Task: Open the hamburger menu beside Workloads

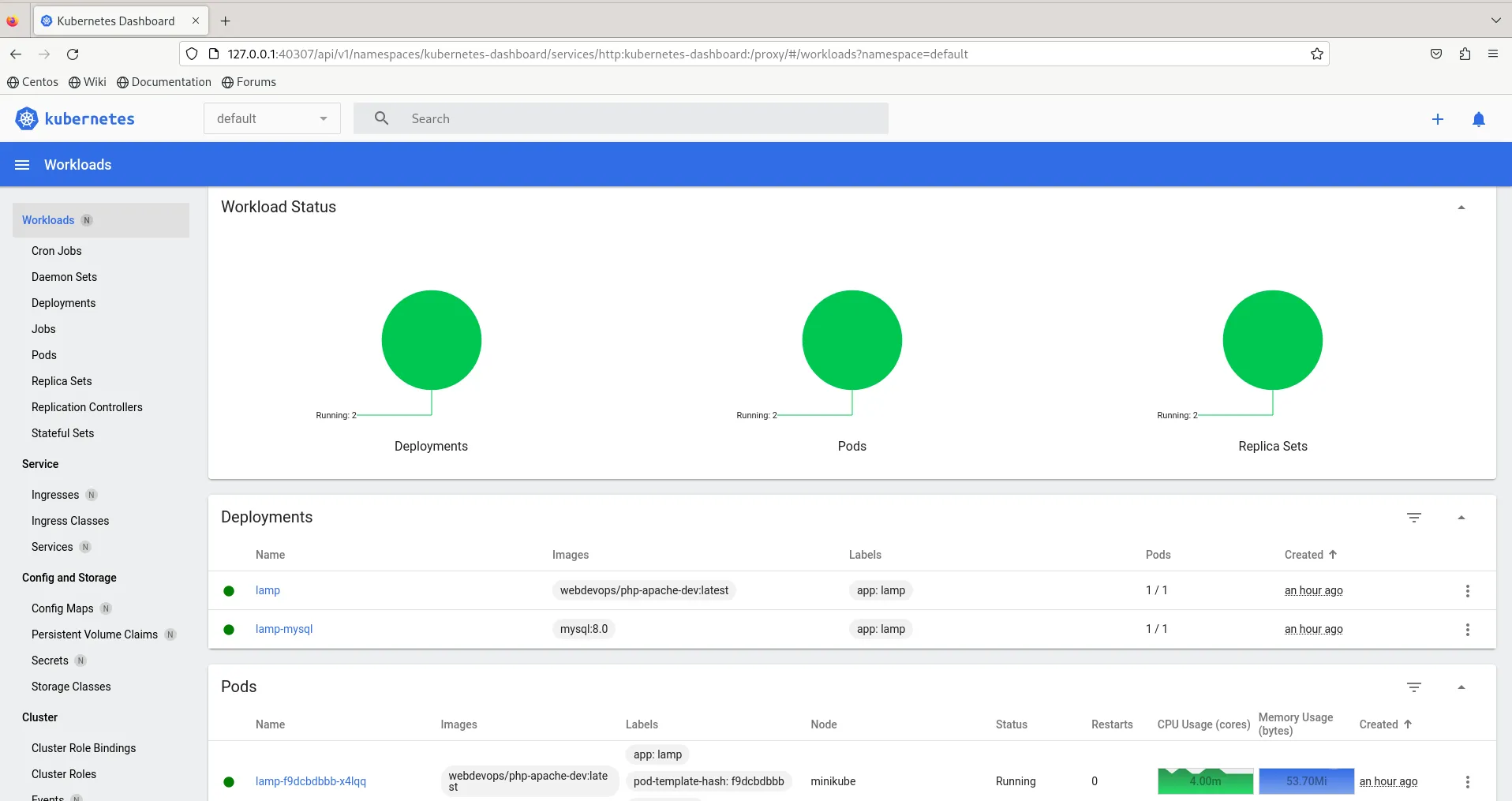Action: (x=22, y=165)
